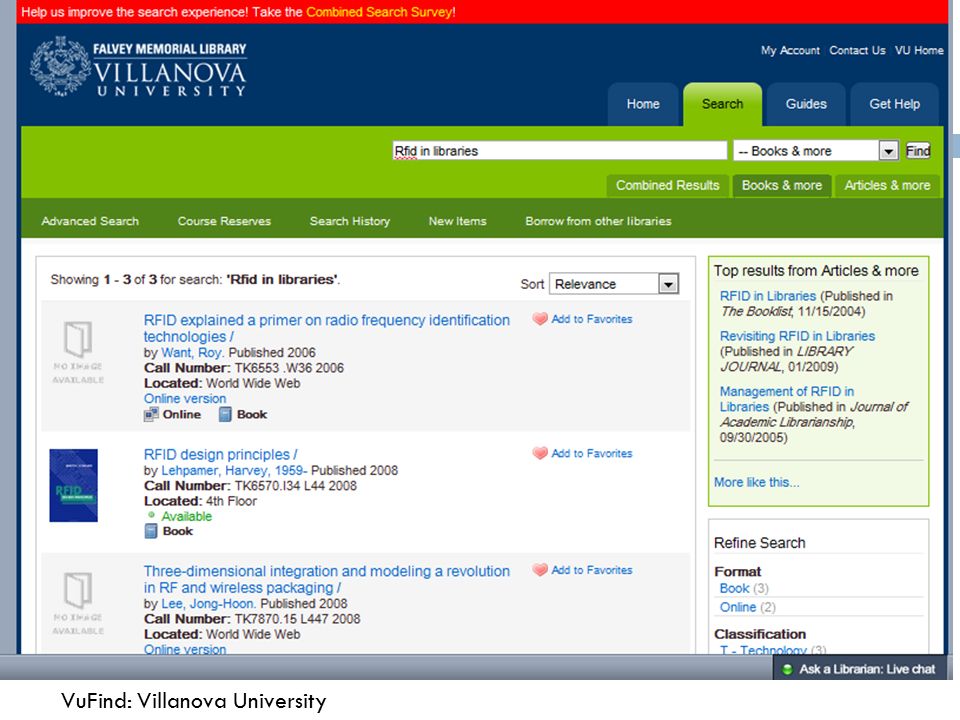The width and height of the screenshot is (960, 720).
Task: Switch to Combined Results tab
Action: [x=667, y=186]
